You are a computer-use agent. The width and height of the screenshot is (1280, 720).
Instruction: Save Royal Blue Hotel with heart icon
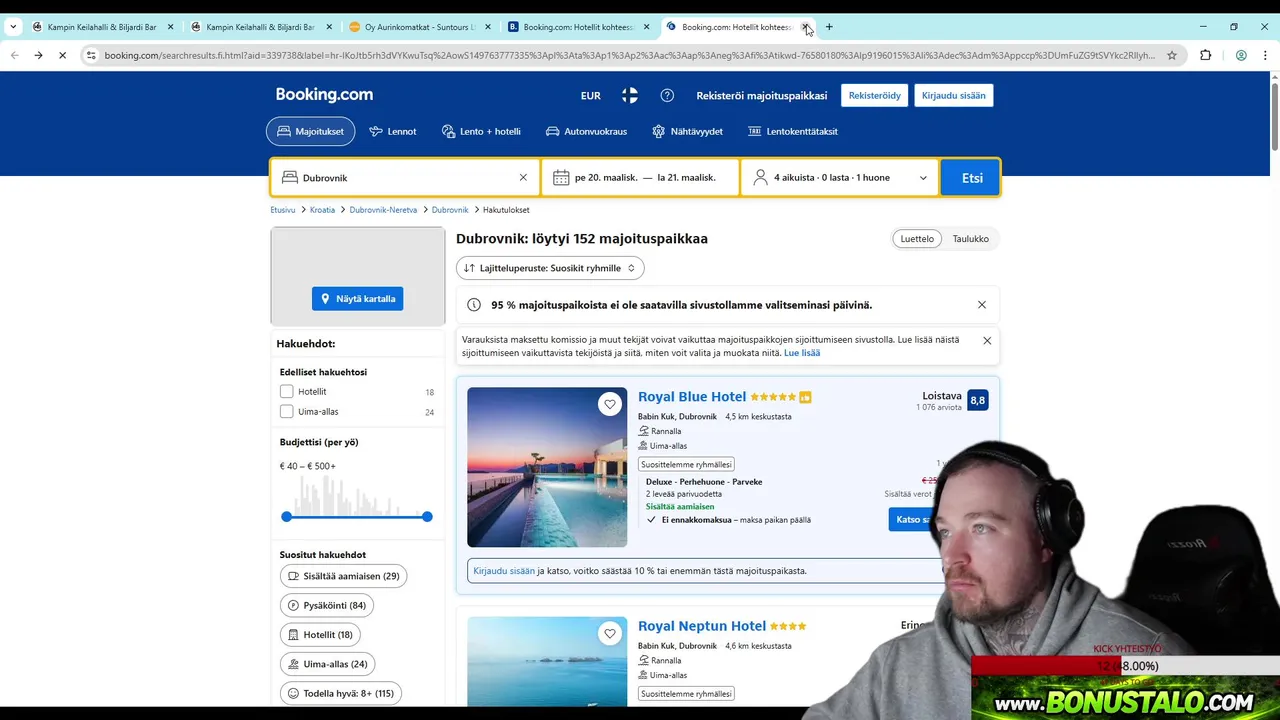click(610, 404)
